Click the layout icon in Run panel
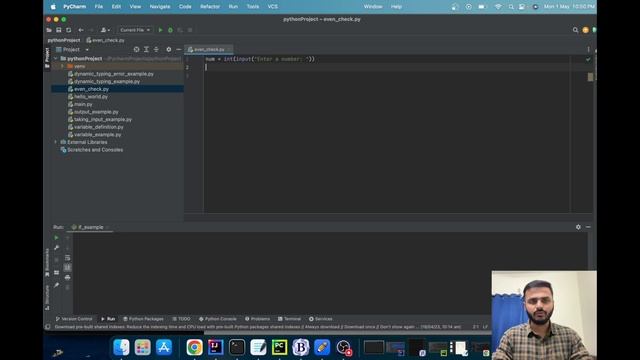Viewport: 640px width, 360px height. pos(56,272)
